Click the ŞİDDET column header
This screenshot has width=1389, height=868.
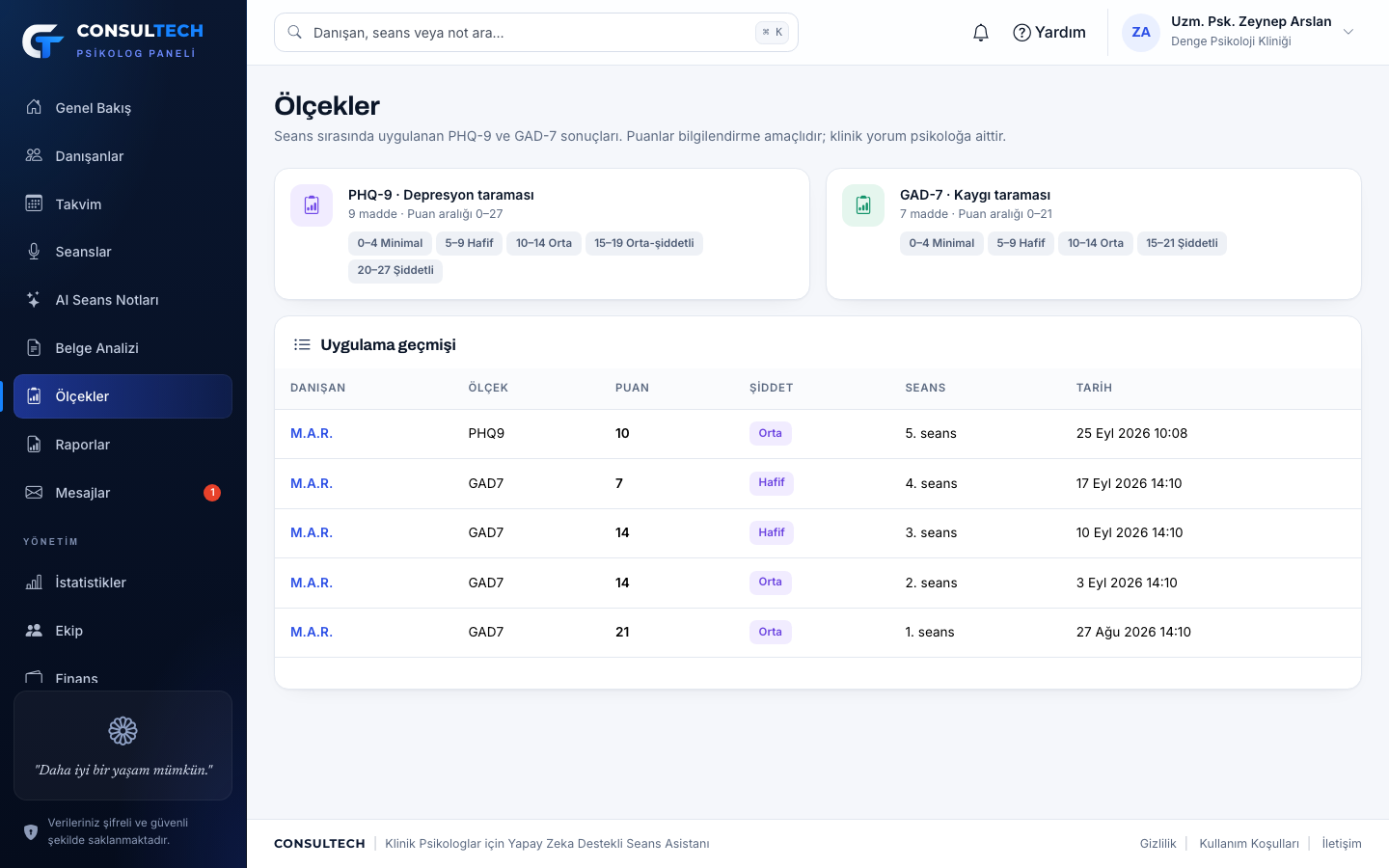tap(771, 388)
